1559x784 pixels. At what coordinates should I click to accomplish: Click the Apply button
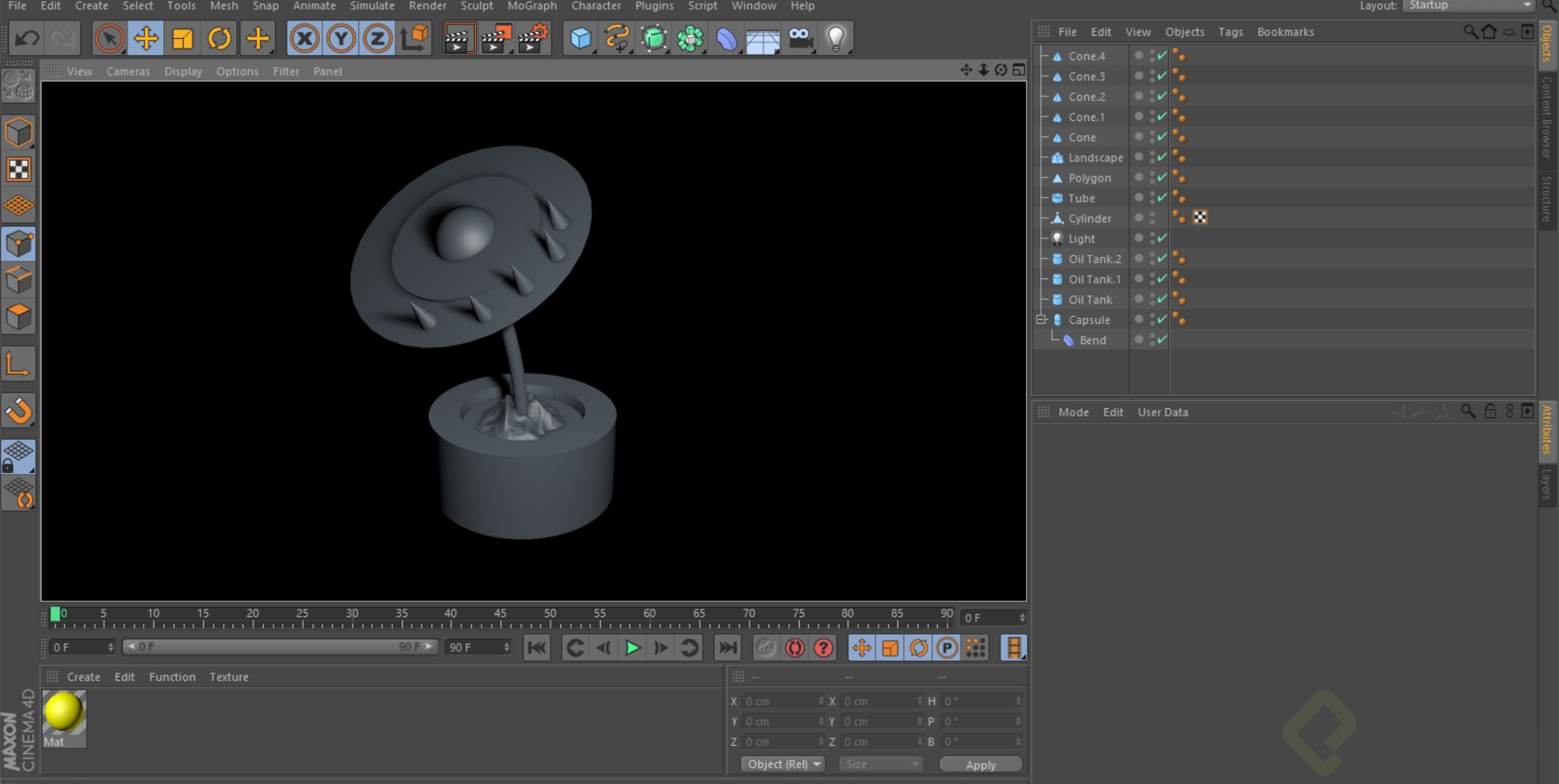click(980, 765)
